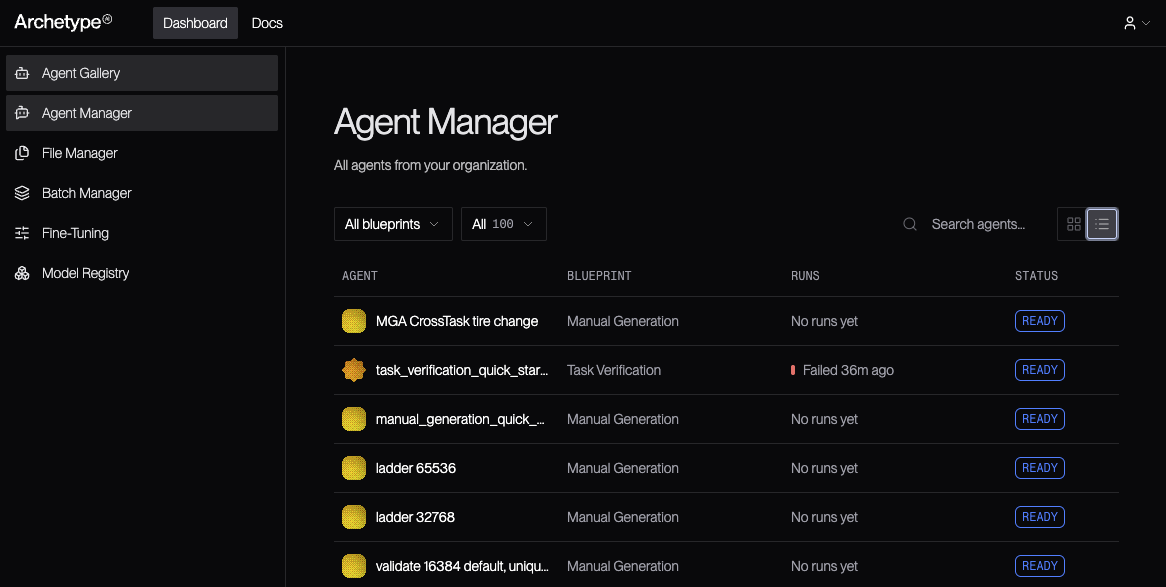Screen dimensions: 1166x587
Task: Open the All 100 status filter dropdown
Action: coord(503,224)
